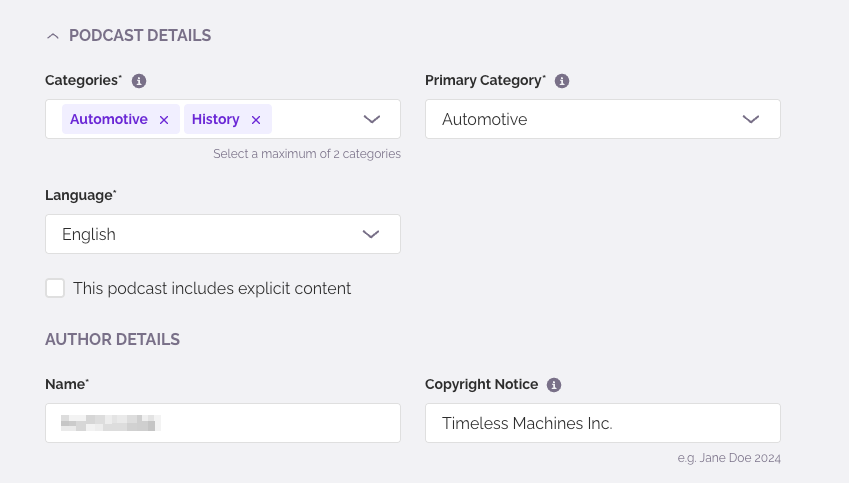Click the Categories info icon

pos(139,81)
